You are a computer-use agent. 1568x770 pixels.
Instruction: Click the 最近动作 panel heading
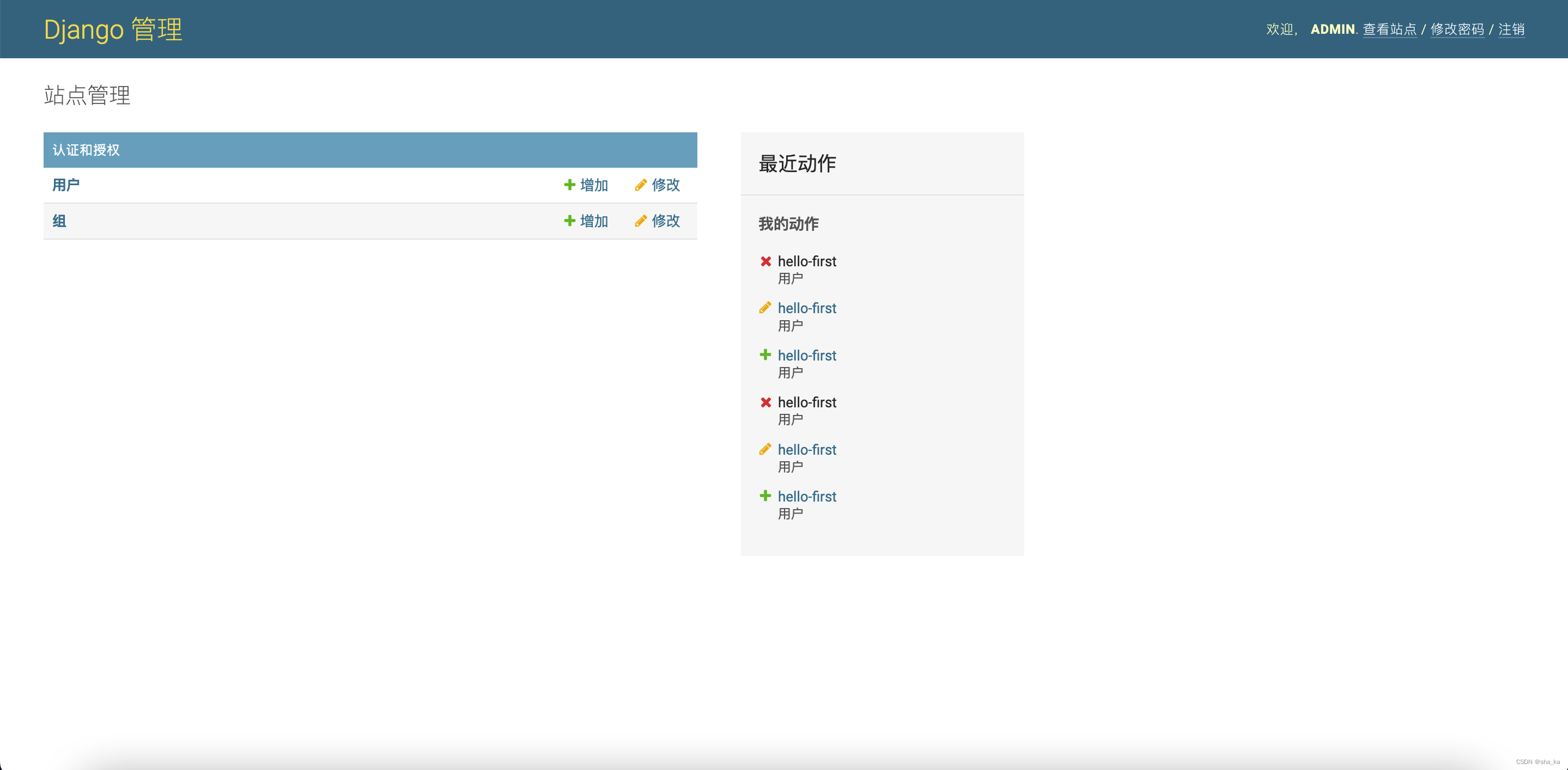pos(797,163)
